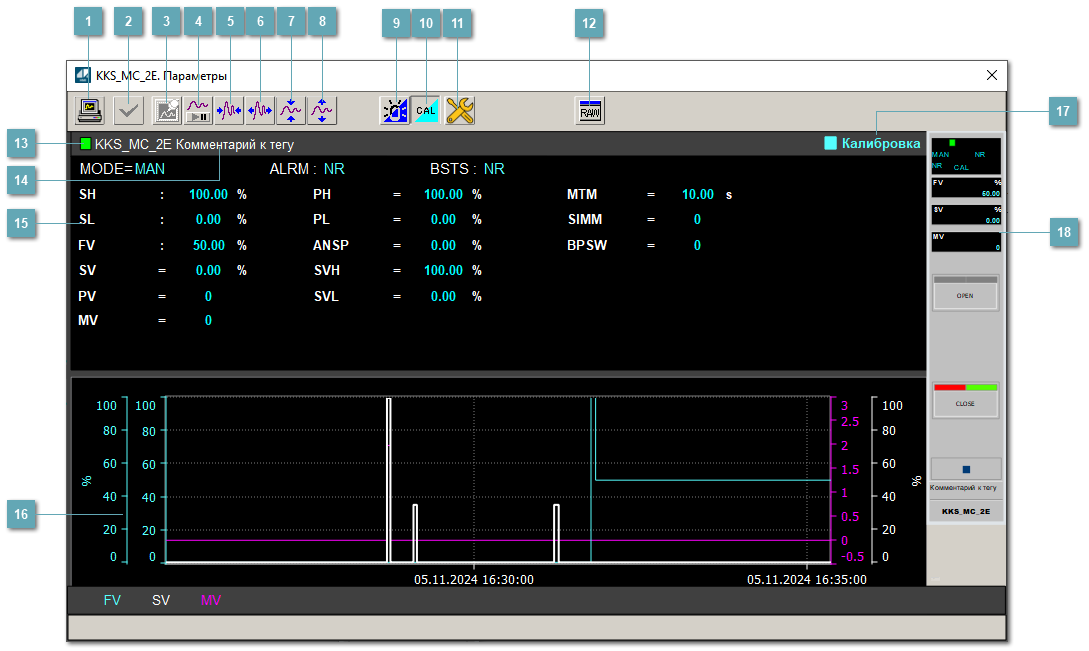Image resolution: width=1089 pixels, height=651 pixels.
Task: Compress the trend vertical scale
Action: click(x=291, y=110)
